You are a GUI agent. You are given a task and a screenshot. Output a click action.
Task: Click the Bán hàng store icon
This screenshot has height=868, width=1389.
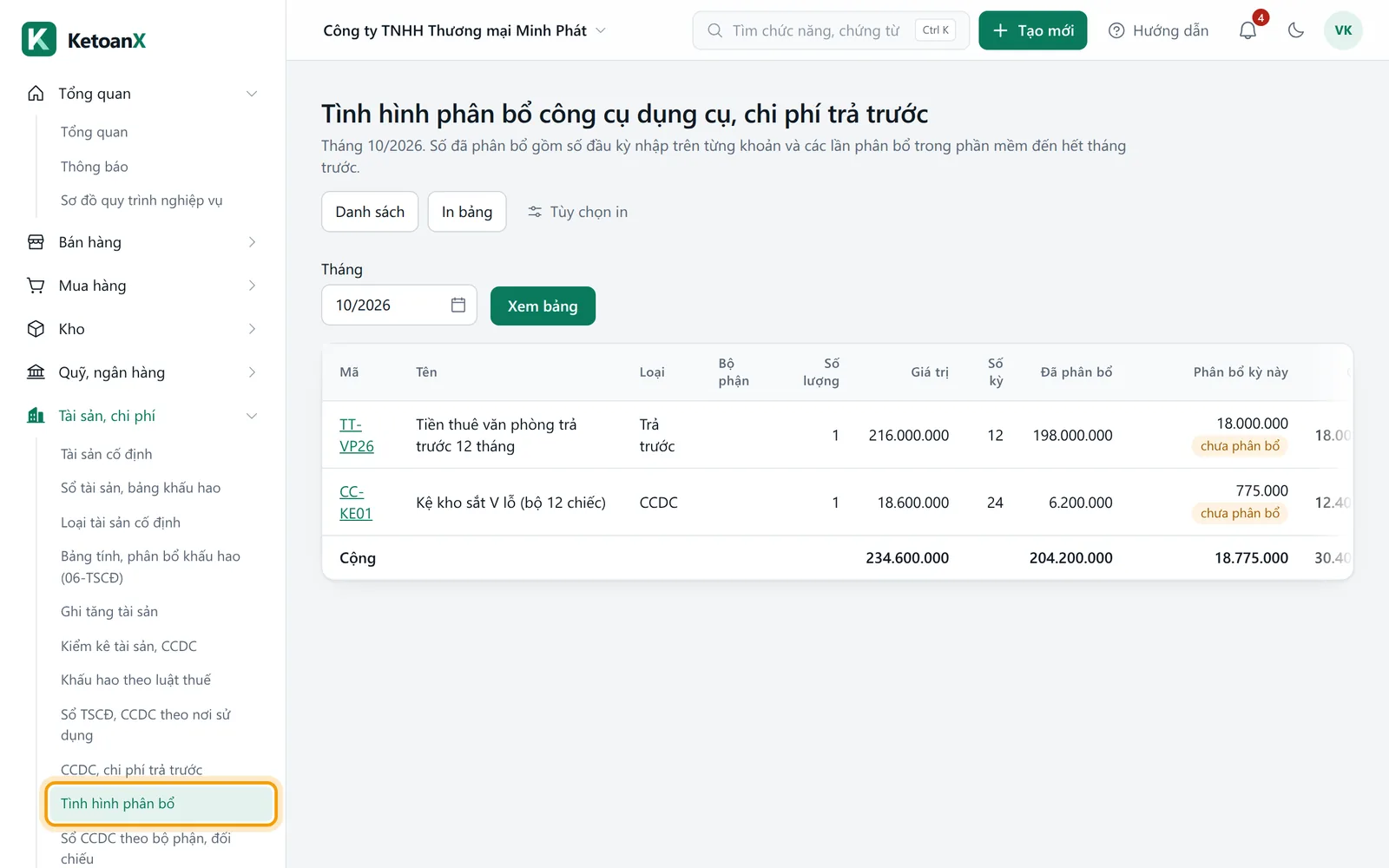(36, 242)
